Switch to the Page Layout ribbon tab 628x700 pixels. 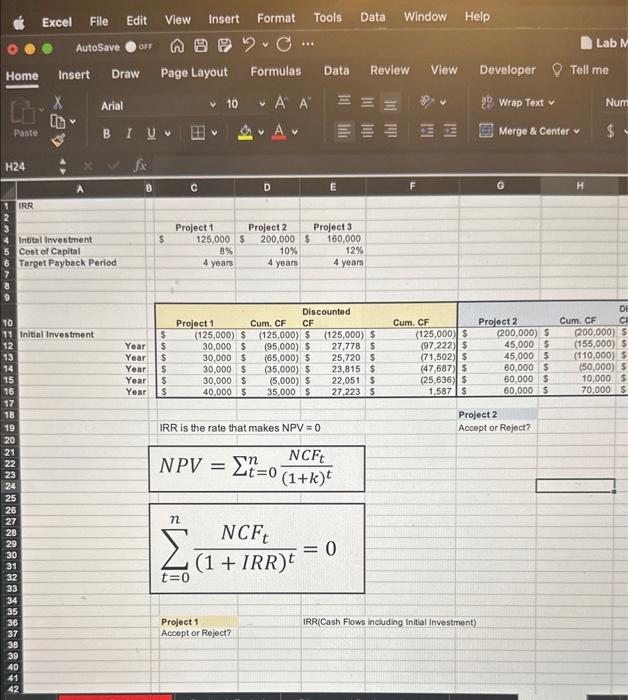coord(194,73)
